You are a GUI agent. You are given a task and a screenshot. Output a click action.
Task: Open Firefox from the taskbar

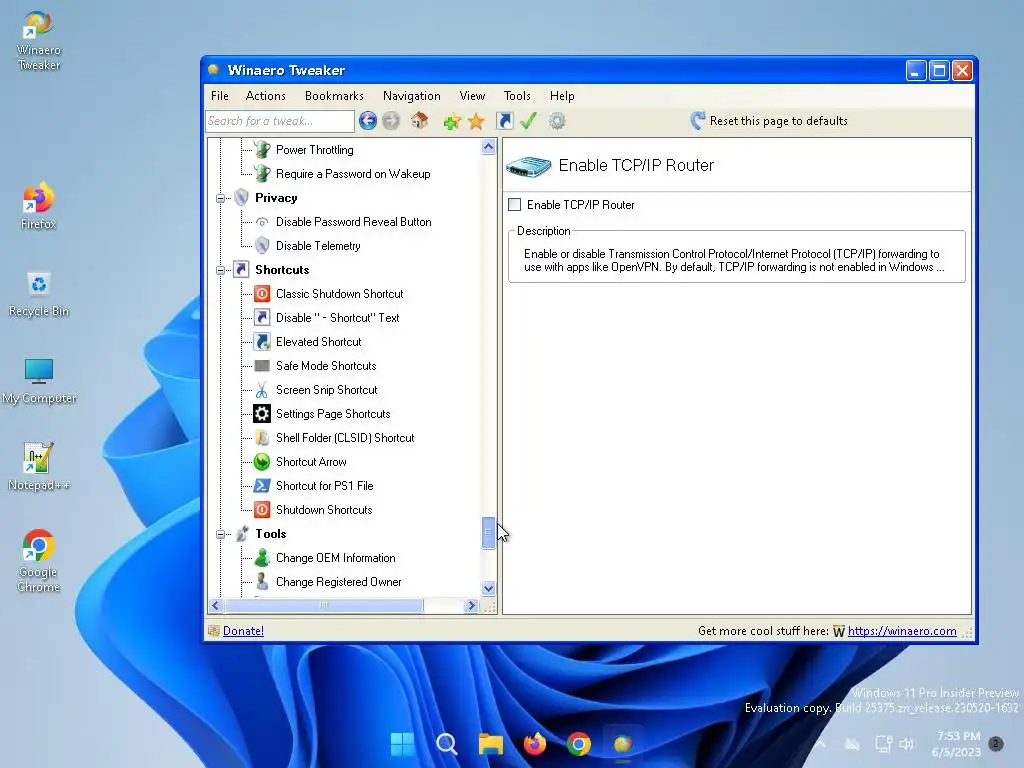click(534, 743)
